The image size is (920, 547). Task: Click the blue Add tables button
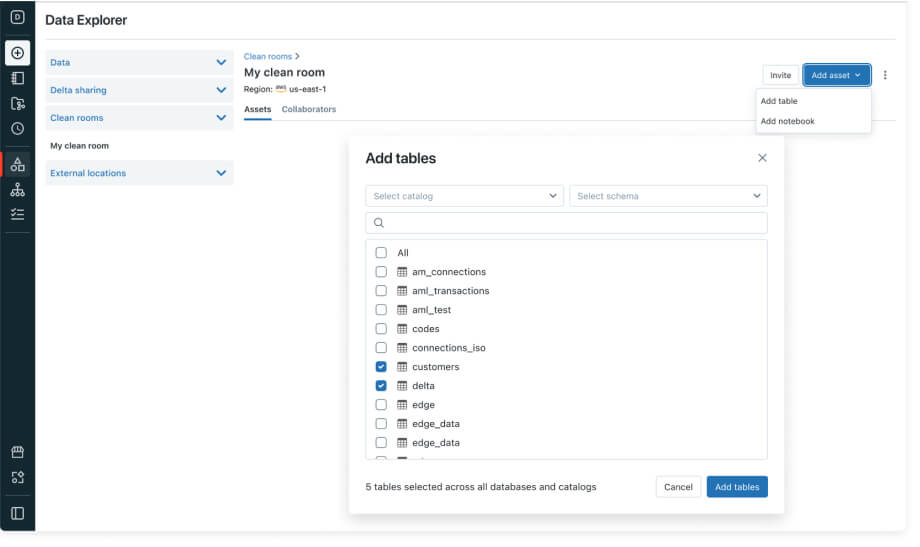pos(737,487)
